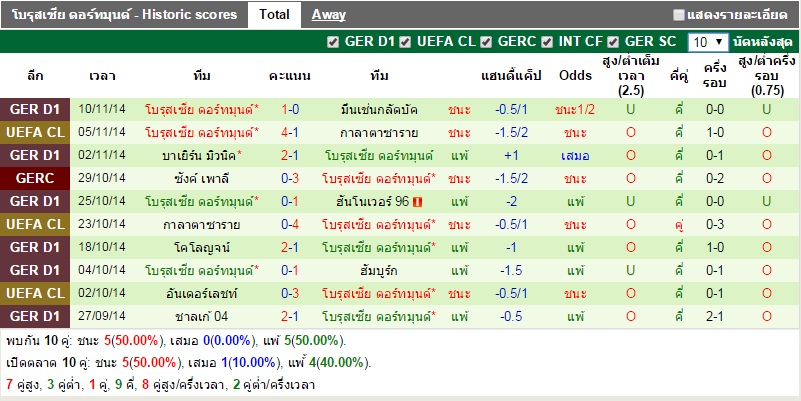Switch to the Total tab
The width and height of the screenshot is (801, 401).
273,15
